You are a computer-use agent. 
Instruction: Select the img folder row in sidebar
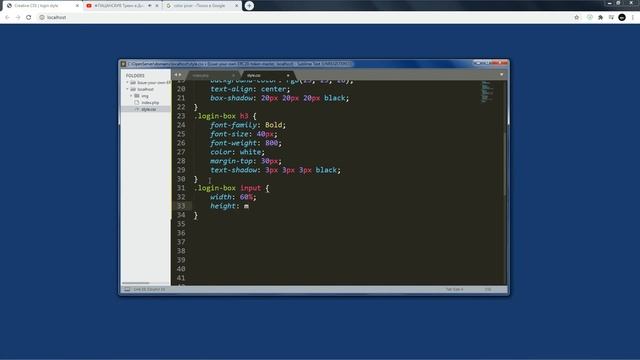click(x=146, y=96)
